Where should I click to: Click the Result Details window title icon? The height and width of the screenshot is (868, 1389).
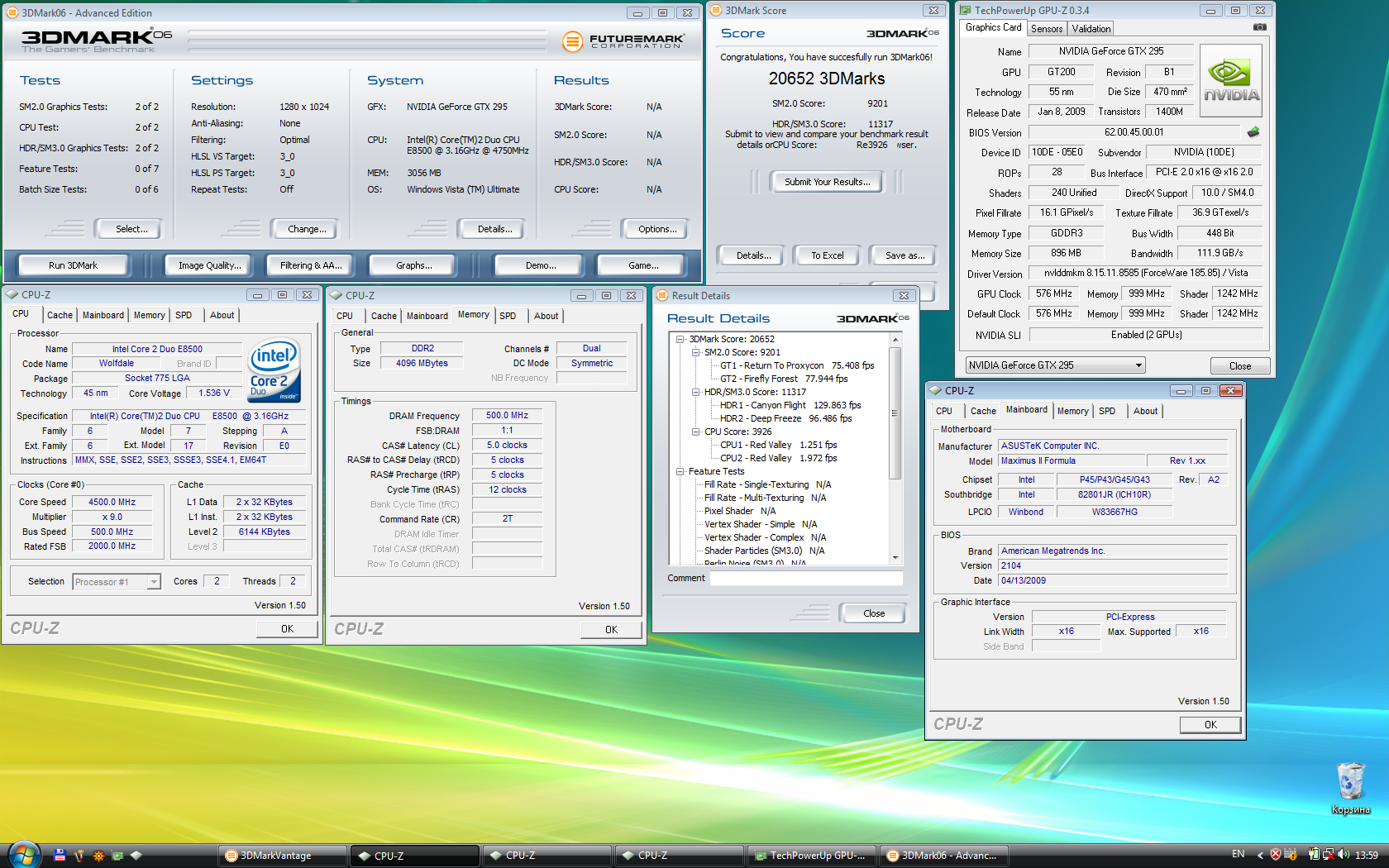662,295
